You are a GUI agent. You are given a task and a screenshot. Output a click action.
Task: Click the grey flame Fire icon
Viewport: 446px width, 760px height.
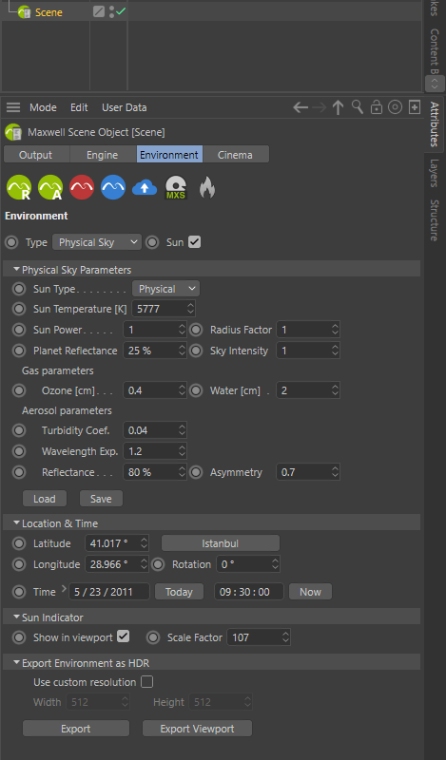(x=207, y=188)
